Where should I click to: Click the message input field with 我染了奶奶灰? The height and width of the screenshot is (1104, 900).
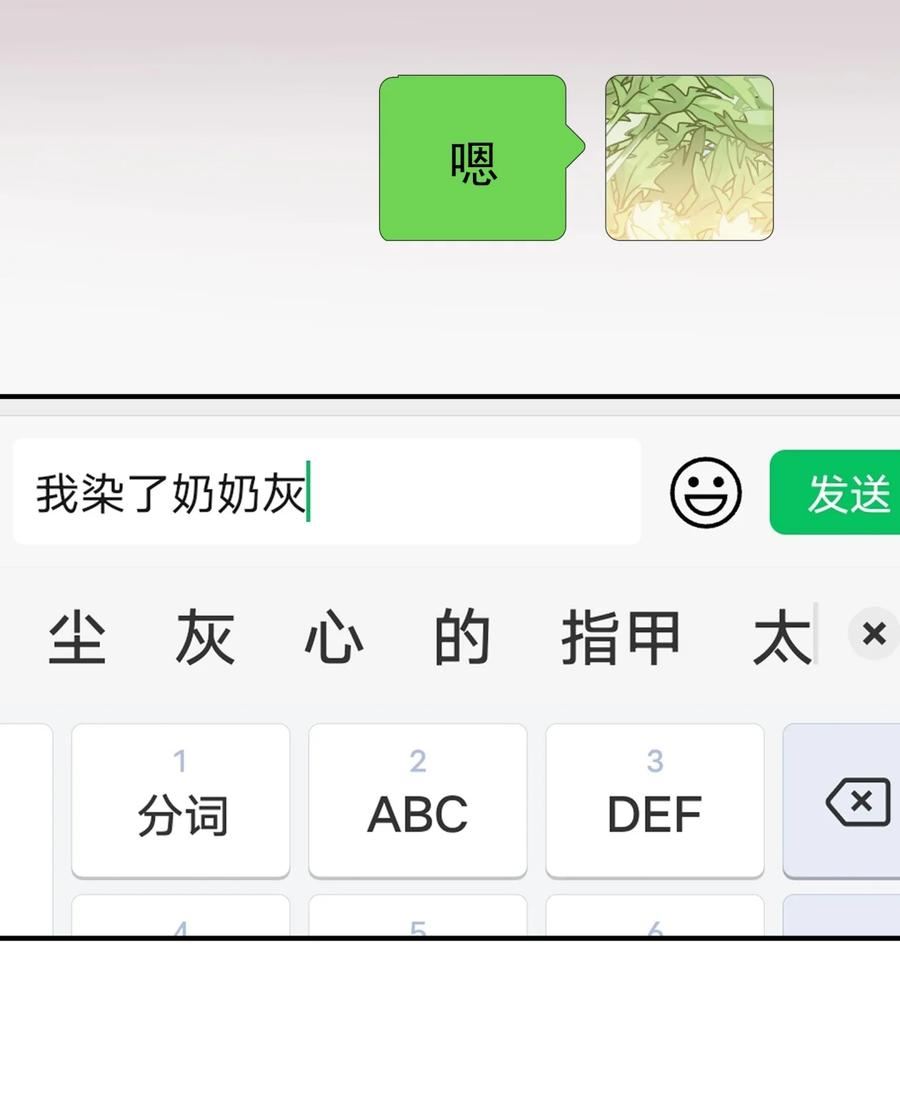(327, 491)
